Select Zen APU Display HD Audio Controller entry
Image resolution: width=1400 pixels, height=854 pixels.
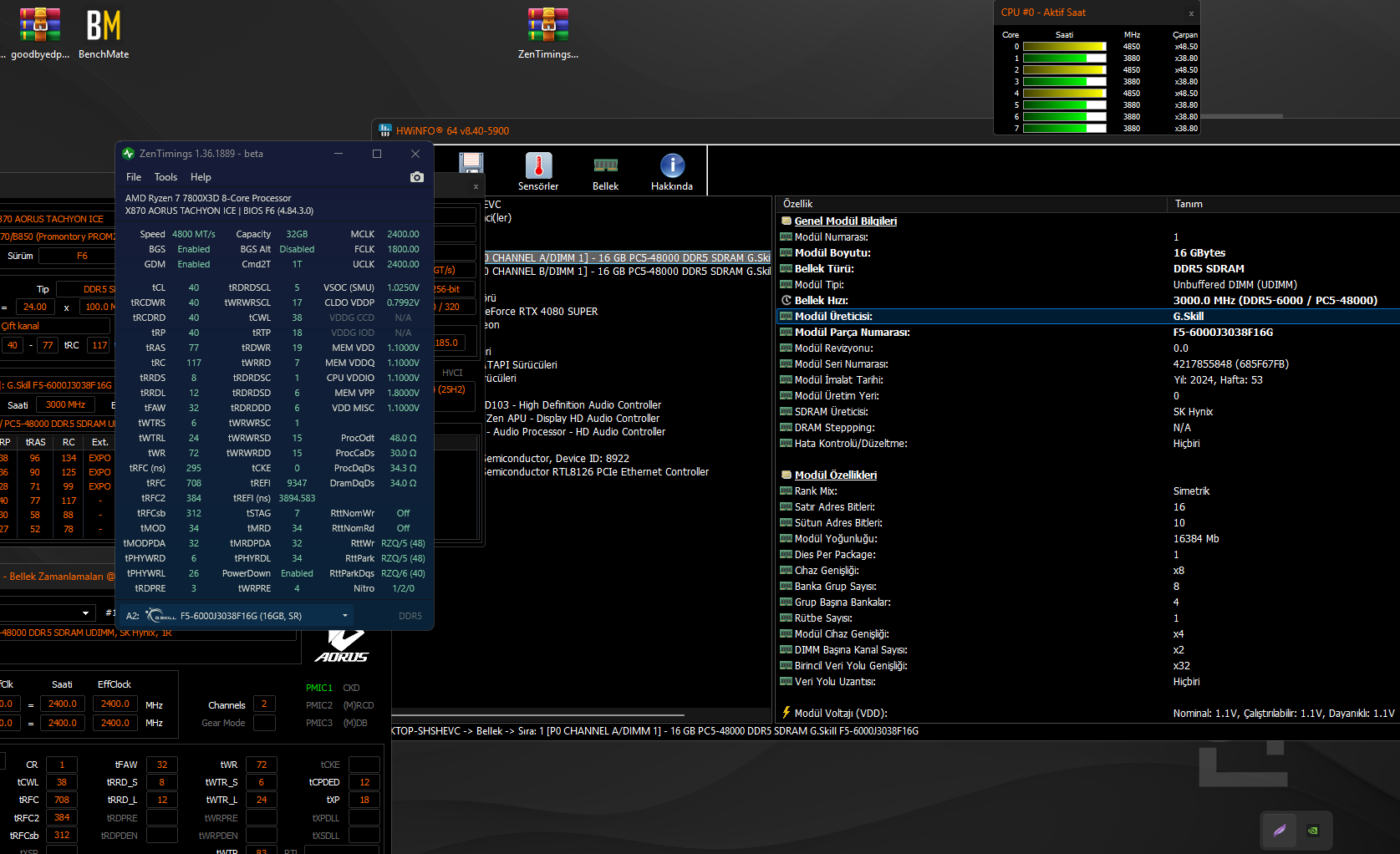click(573, 419)
